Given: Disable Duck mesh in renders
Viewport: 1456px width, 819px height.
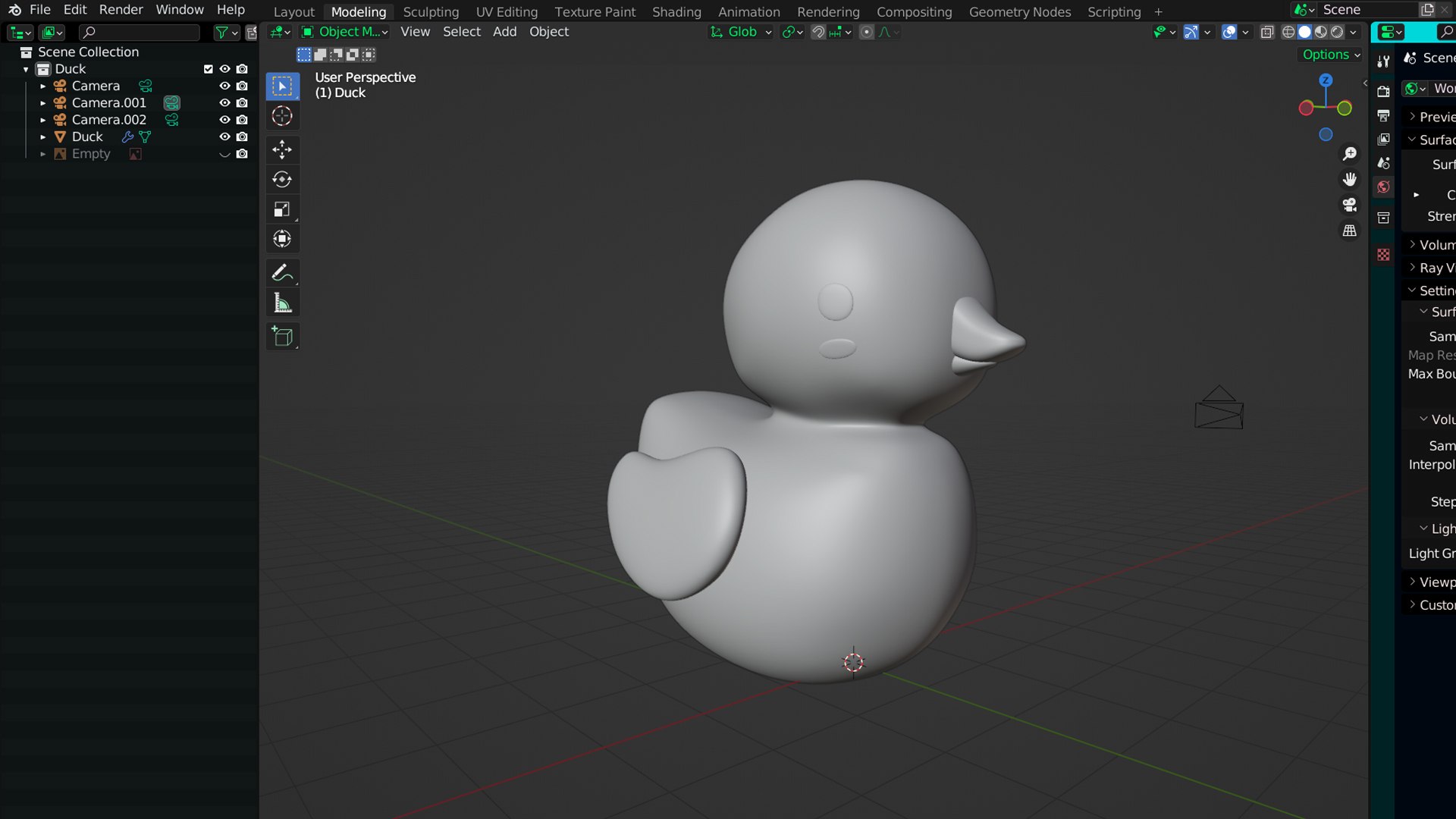Looking at the screenshot, I should point(242,136).
